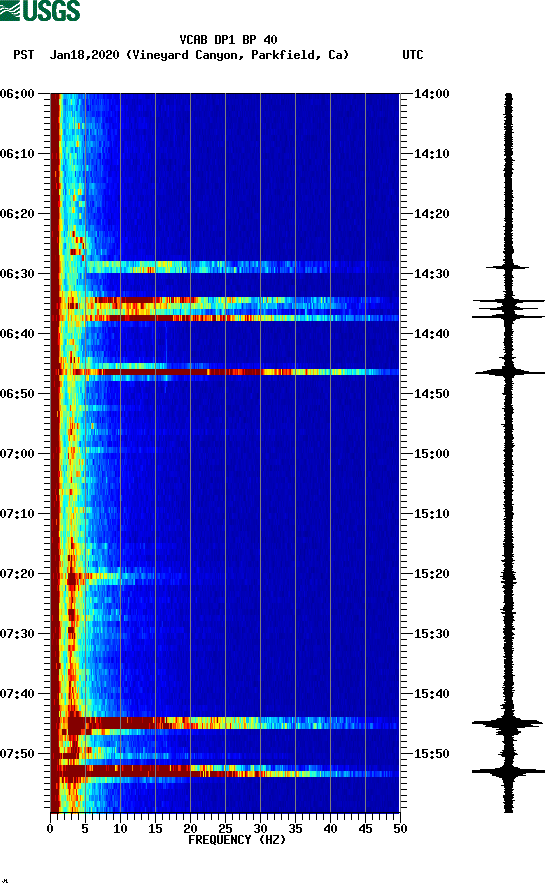Click the 07:20 PST time label
This screenshot has width=552, height=892.
tap(17, 574)
